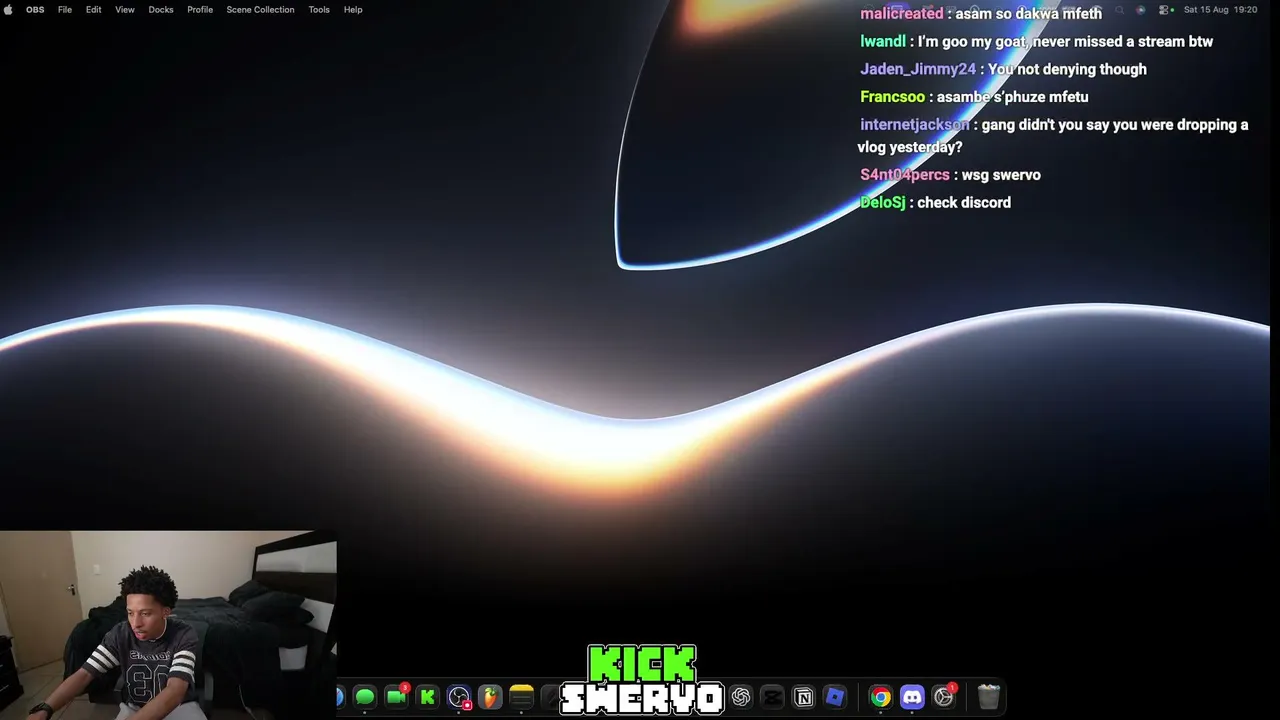
Task: Open CapCut from the dock
Action: (x=772, y=697)
